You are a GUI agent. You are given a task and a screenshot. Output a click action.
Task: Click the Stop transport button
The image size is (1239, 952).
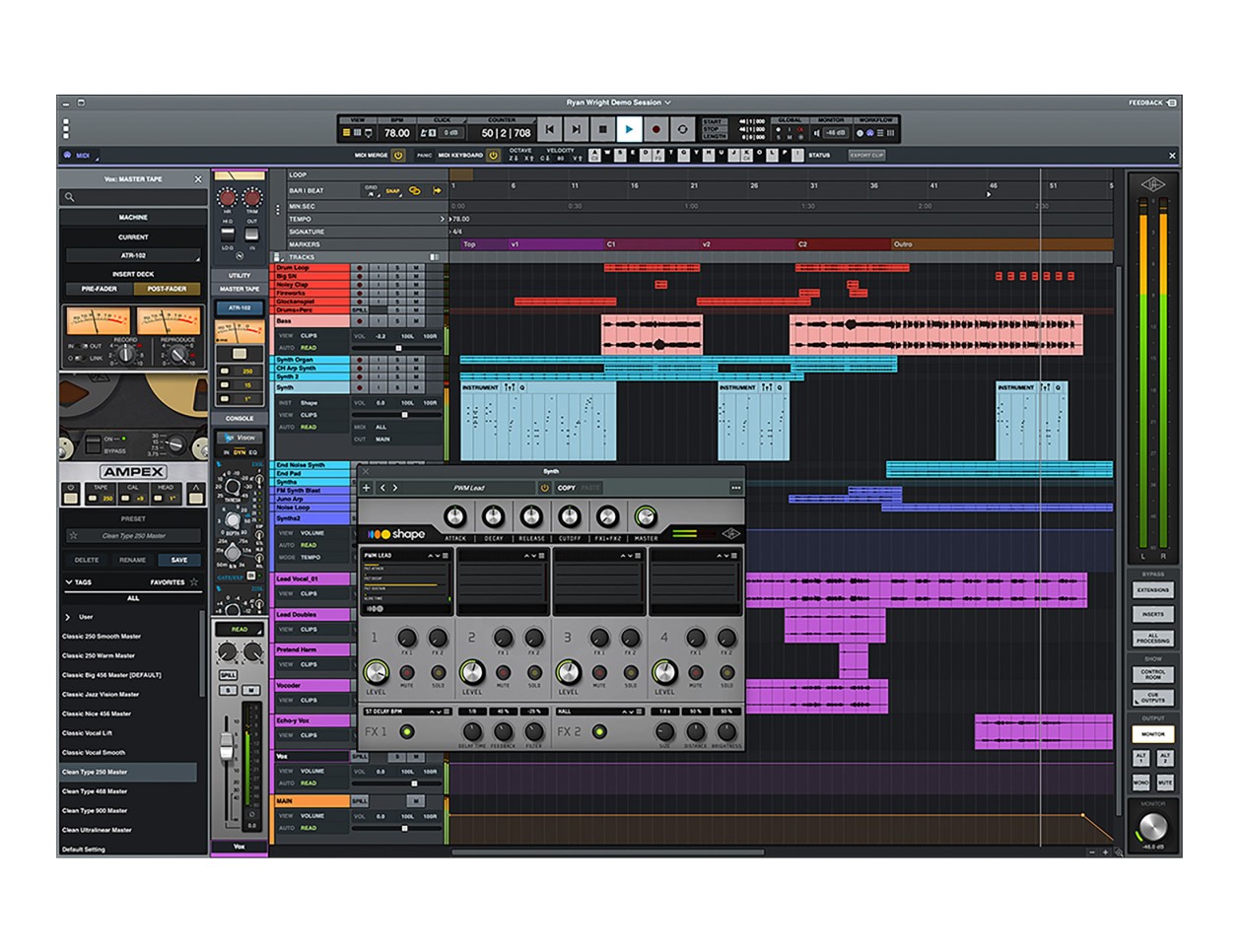click(602, 129)
